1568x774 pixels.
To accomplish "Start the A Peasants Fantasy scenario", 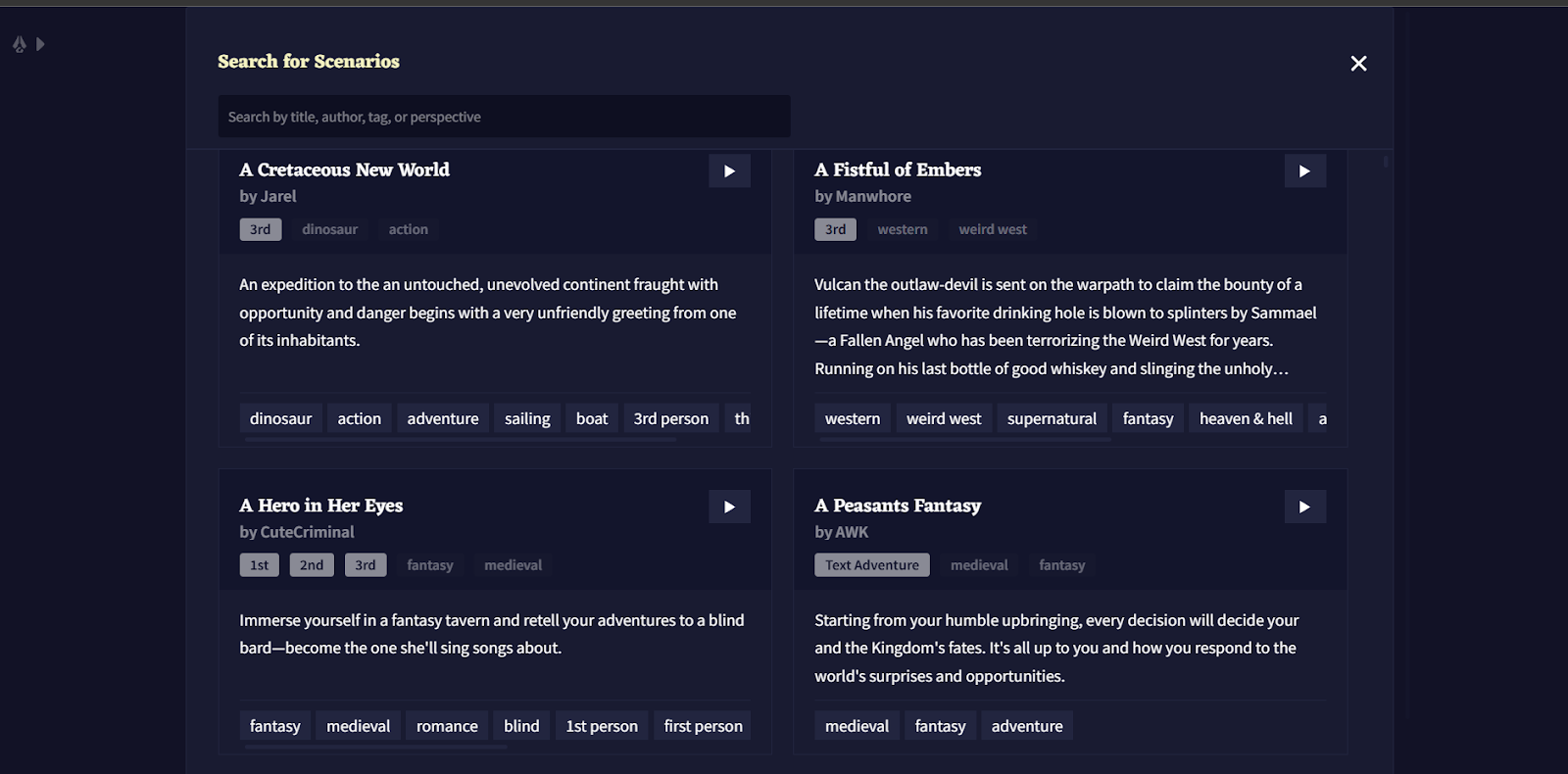I will (1304, 507).
